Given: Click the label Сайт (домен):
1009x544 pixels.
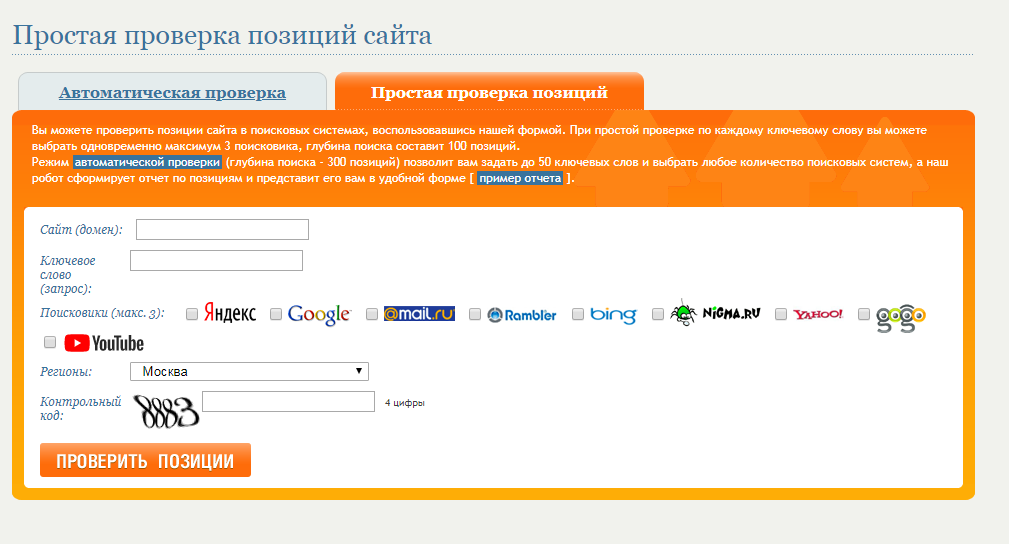Looking at the screenshot, I should click(x=81, y=230).
